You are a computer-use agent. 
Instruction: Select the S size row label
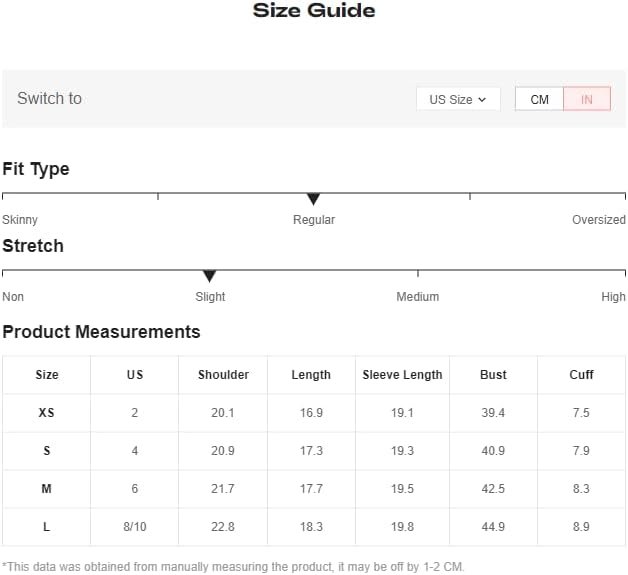pyautogui.click(x=46, y=451)
